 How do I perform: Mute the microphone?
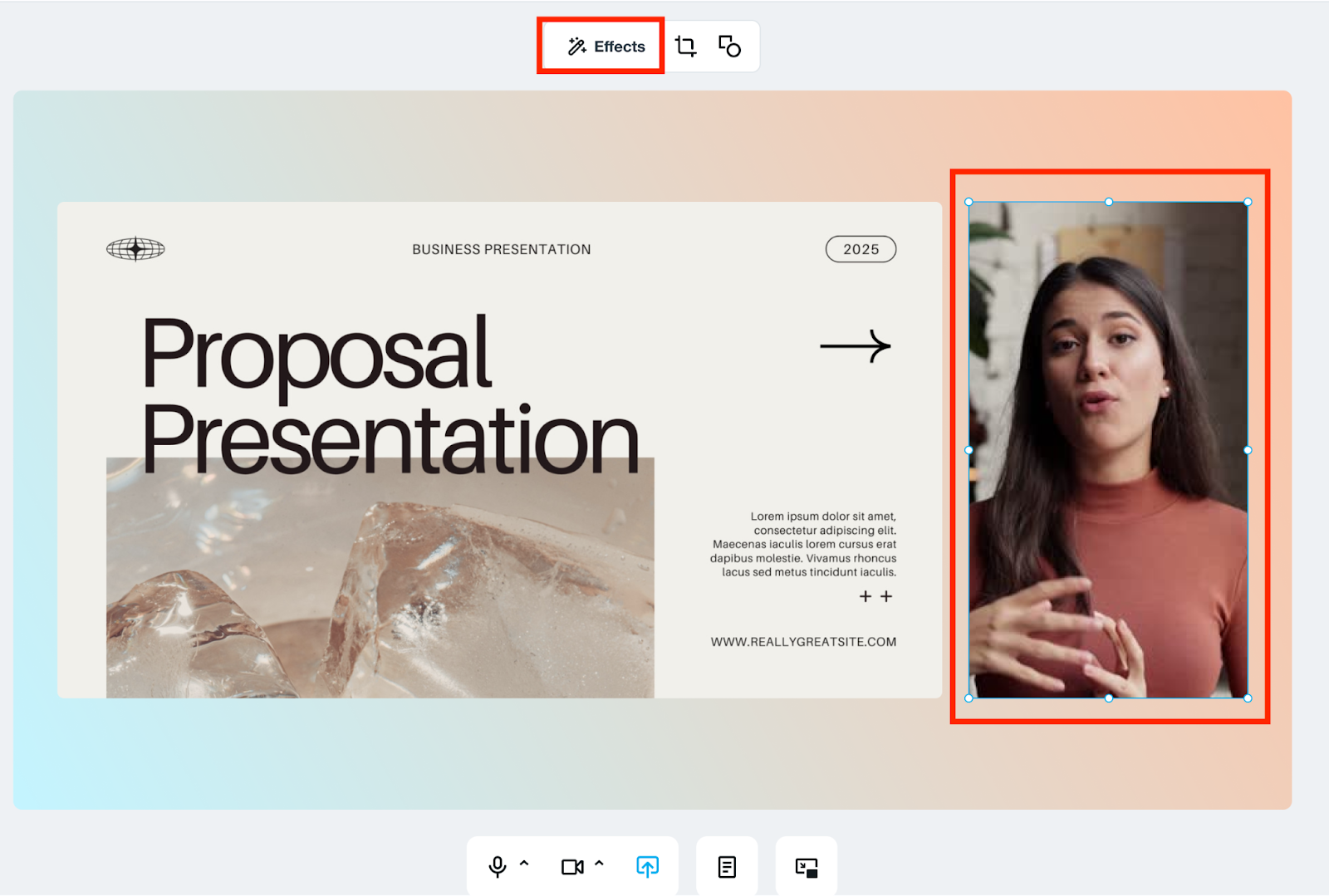point(497,866)
